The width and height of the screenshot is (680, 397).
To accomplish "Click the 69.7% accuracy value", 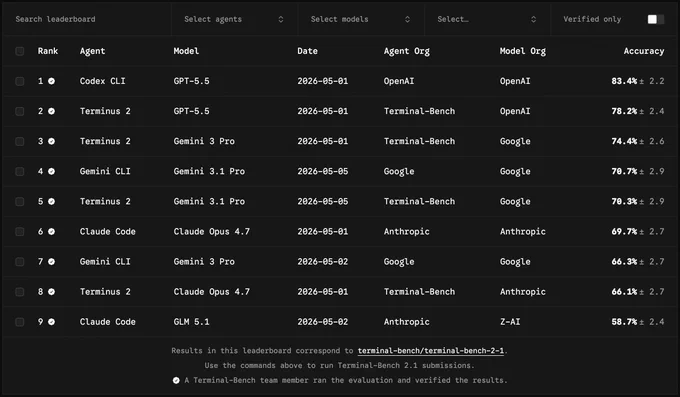I will 624,231.
